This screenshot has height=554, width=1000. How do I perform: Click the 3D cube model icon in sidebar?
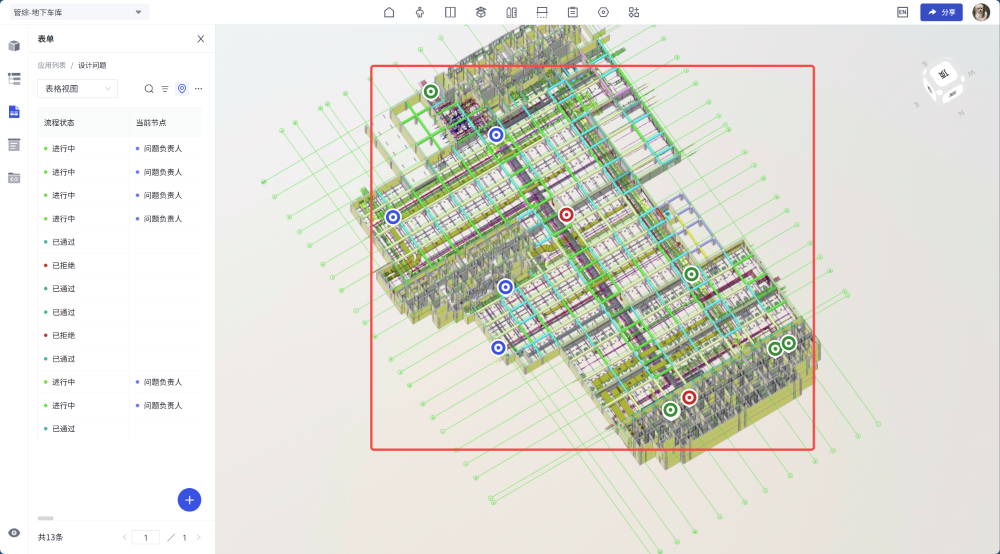[14, 46]
